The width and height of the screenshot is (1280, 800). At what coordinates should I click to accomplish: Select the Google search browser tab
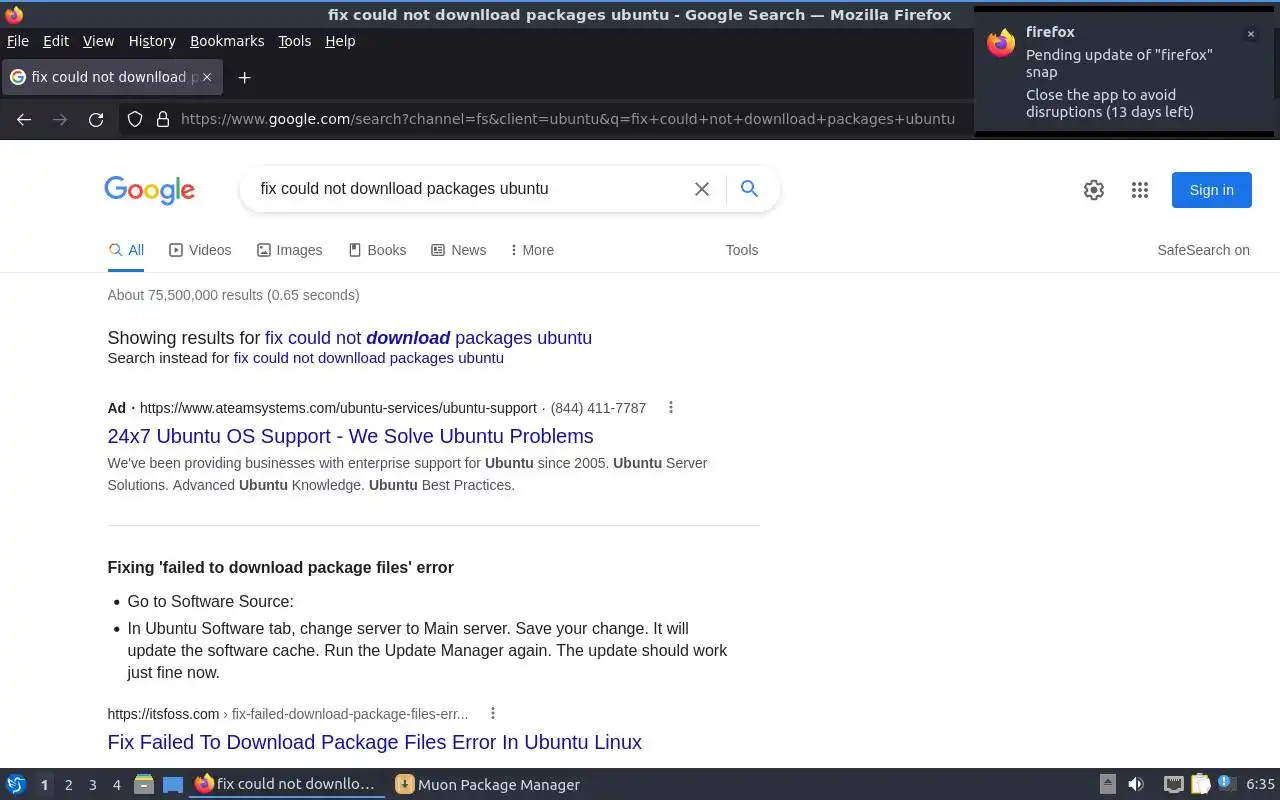click(113, 77)
